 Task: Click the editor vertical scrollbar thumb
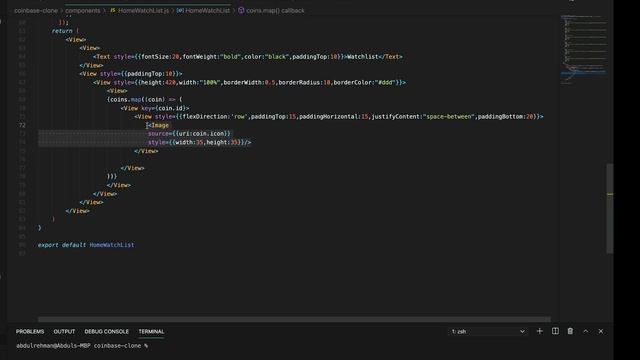pos(610,208)
